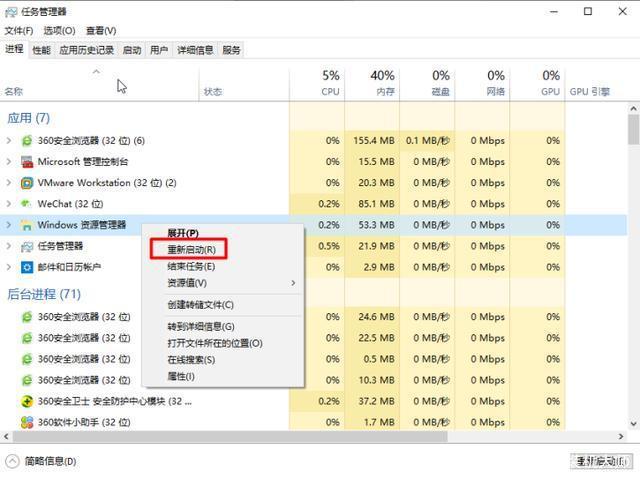Switch to the 性能 tab

(42, 50)
